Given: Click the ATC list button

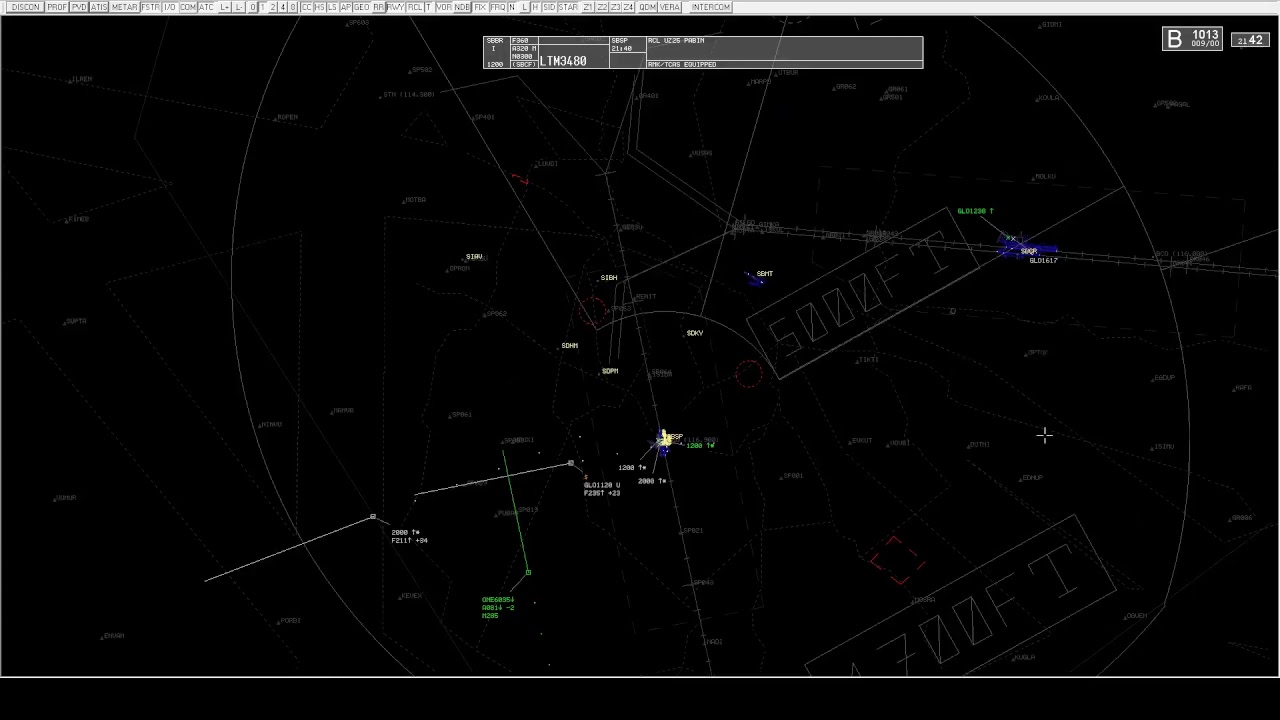Looking at the screenshot, I should [206, 7].
